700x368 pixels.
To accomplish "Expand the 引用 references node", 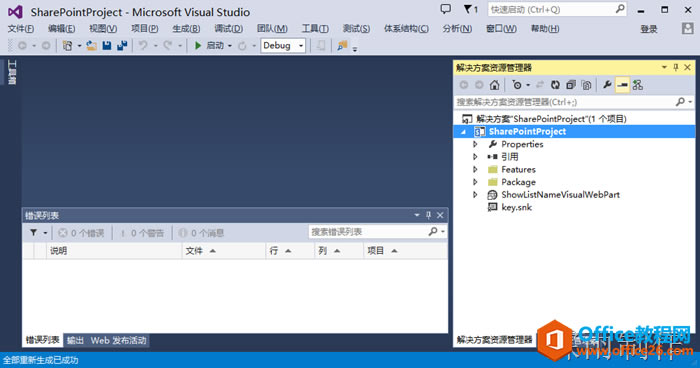I will pyautogui.click(x=475, y=157).
